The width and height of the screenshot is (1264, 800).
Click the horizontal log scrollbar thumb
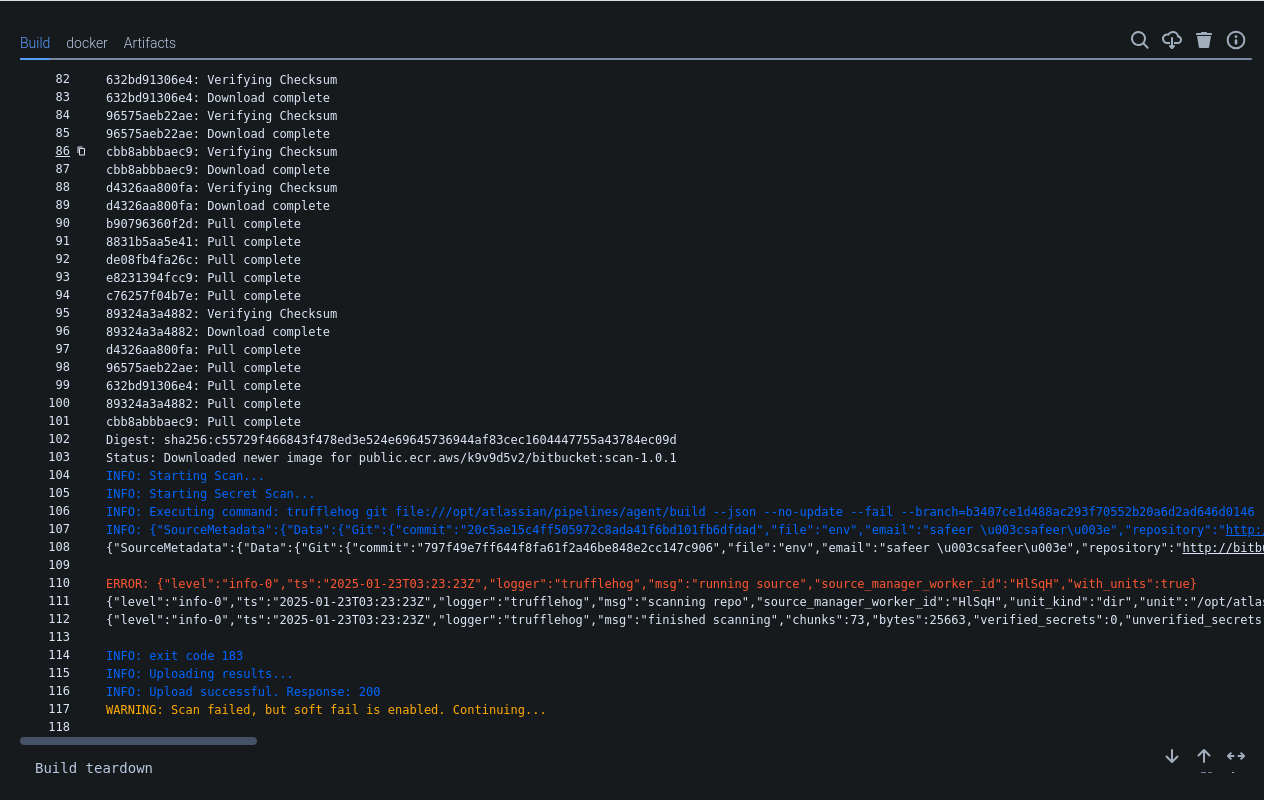coord(138,741)
